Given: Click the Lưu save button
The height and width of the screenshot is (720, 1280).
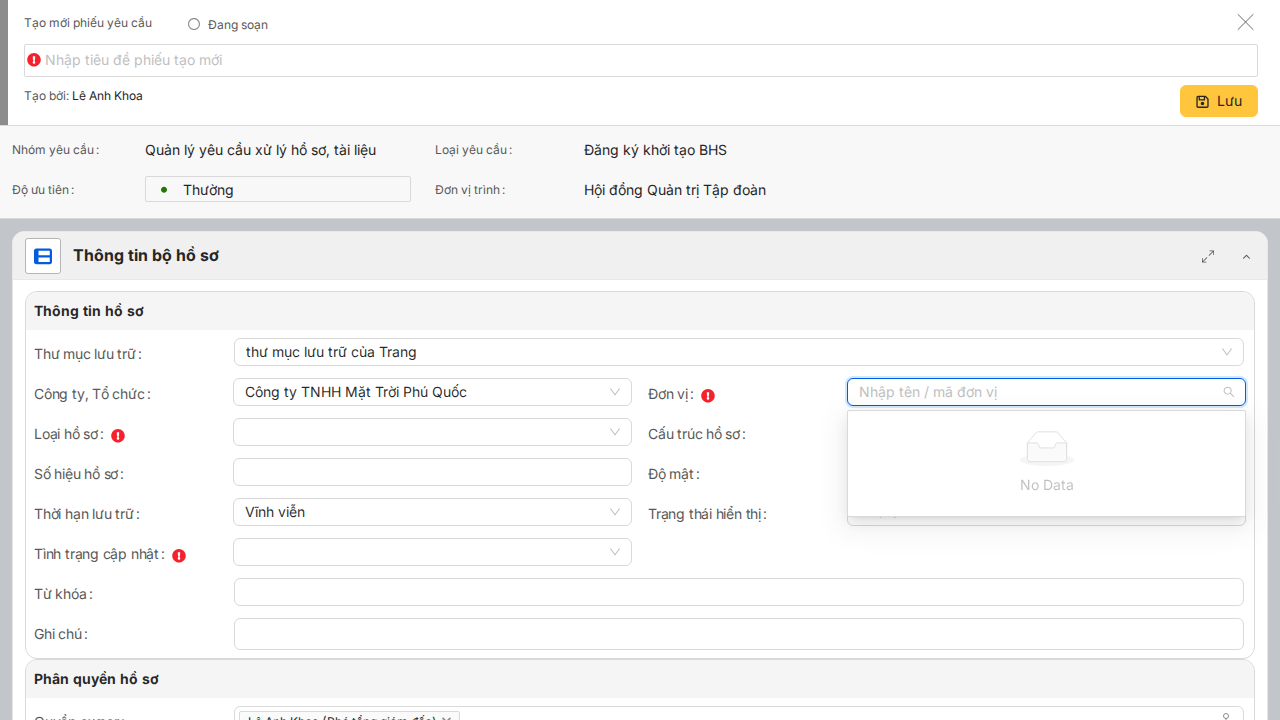Looking at the screenshot, I should coord(1218,101).
